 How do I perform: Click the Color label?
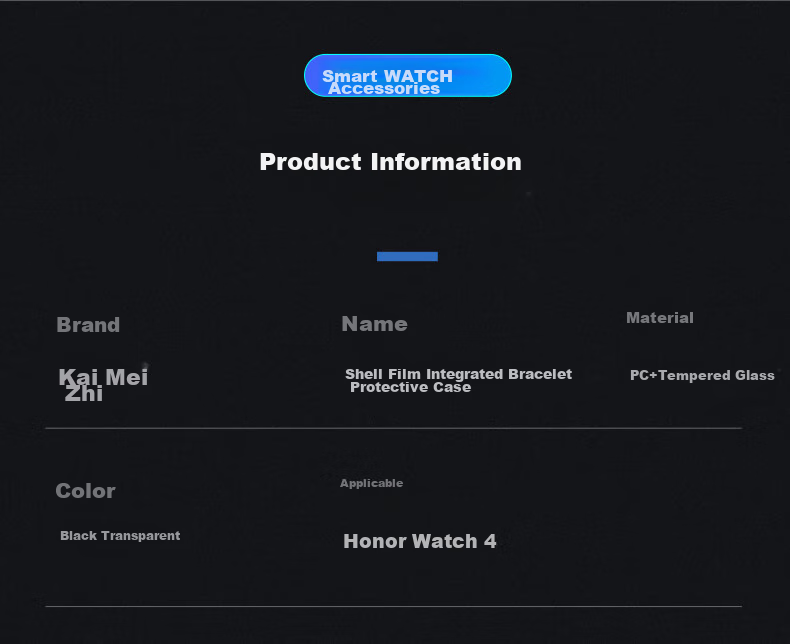pos(86,491)
